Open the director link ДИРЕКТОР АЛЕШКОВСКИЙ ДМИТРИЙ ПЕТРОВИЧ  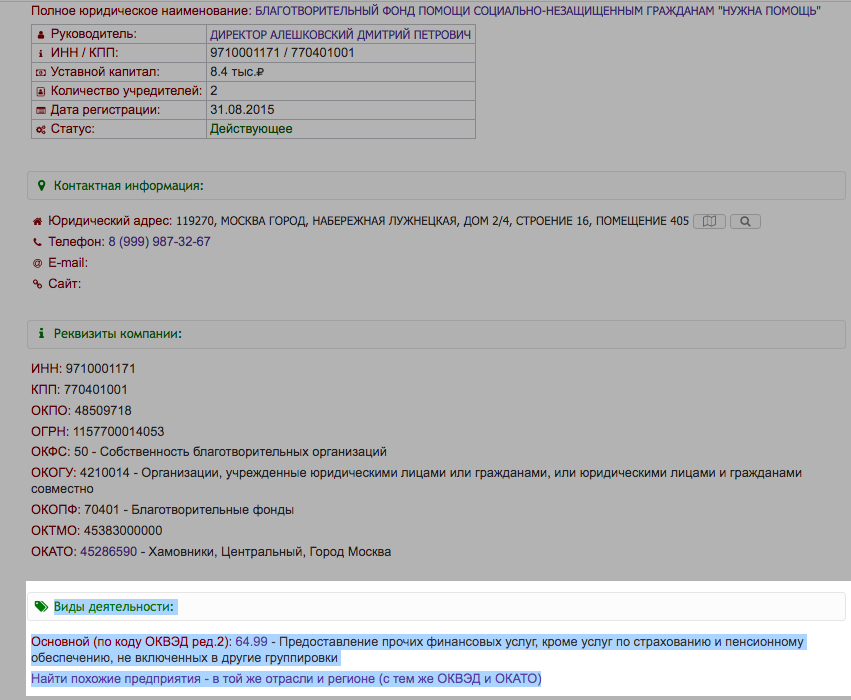pos(340,35)
